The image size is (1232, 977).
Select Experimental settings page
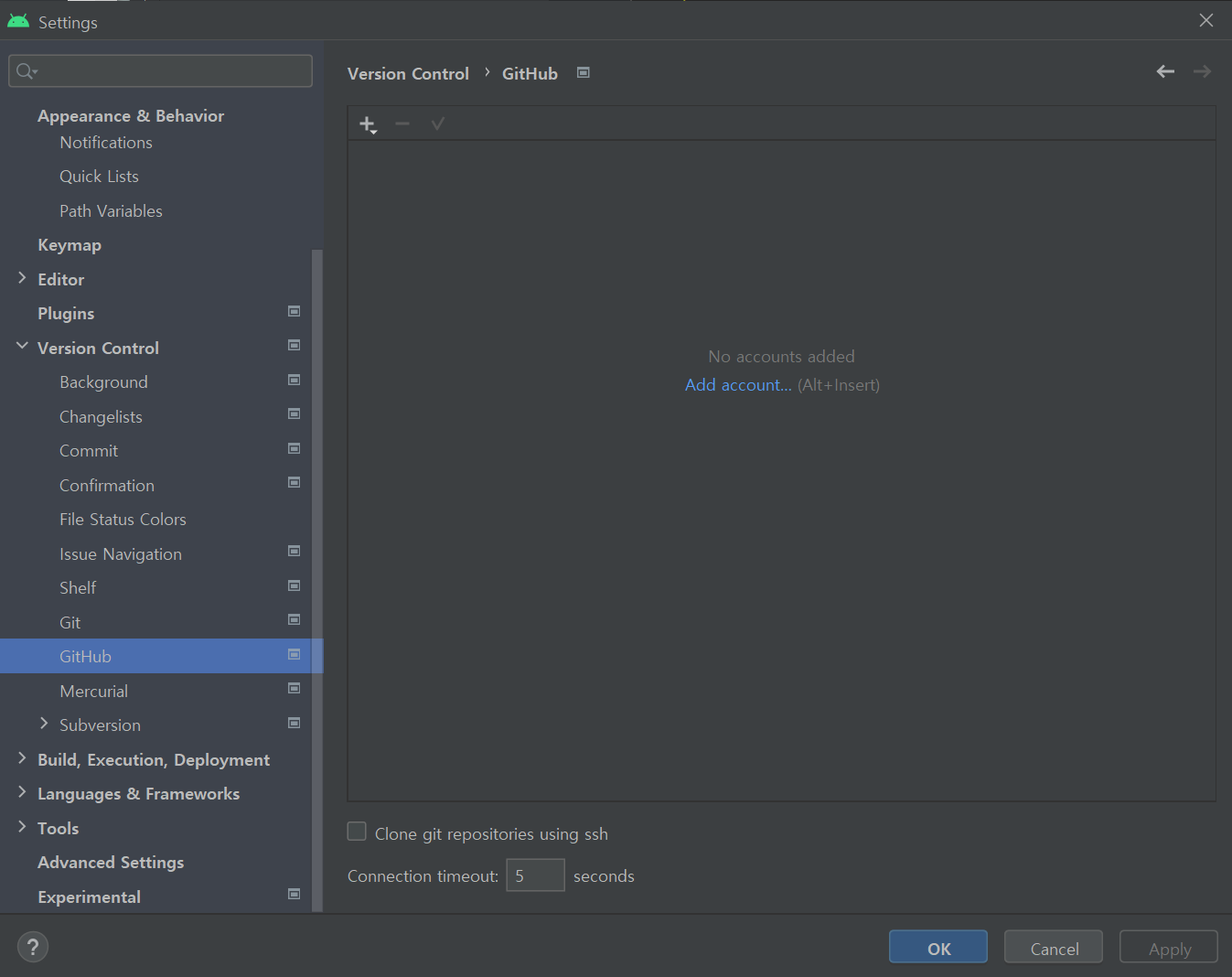tap(89, 897)
